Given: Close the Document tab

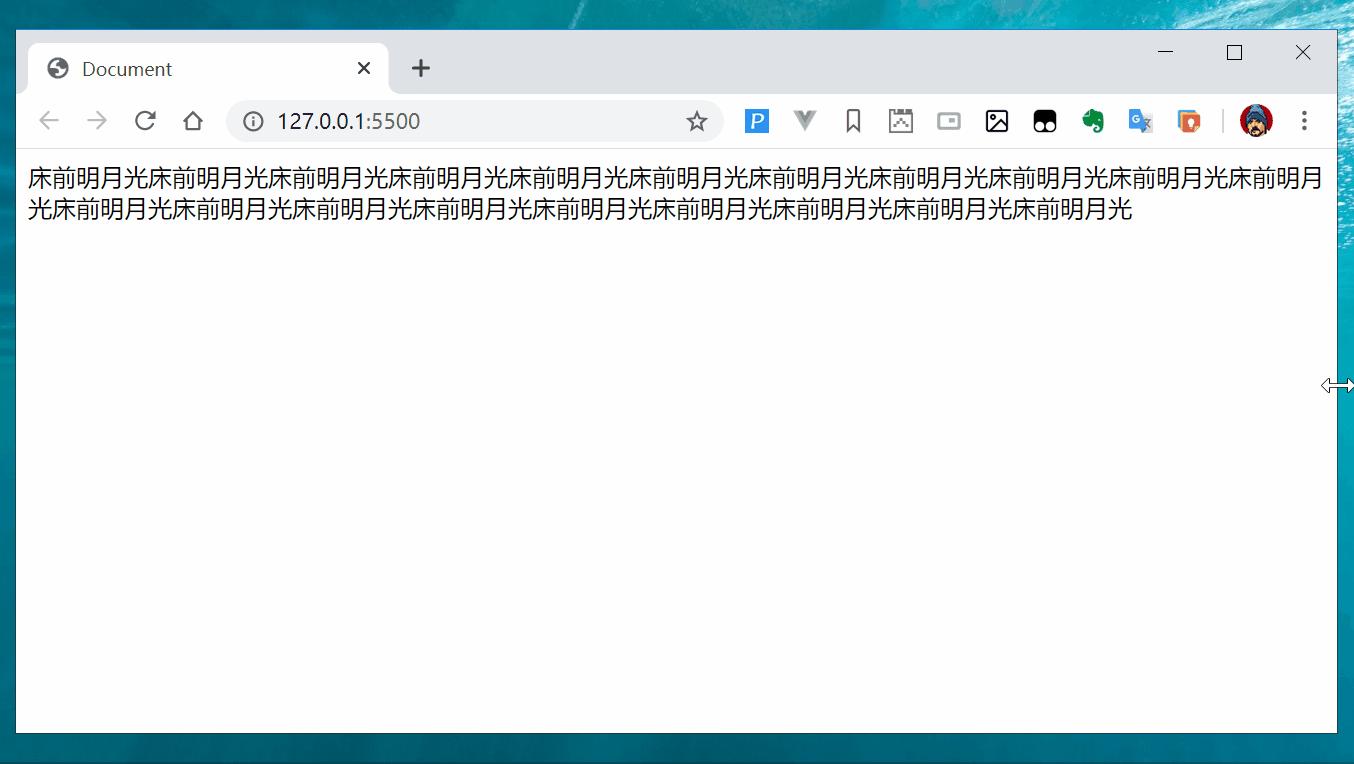Looking at the screenshot, I should click(x=363, y=68).
